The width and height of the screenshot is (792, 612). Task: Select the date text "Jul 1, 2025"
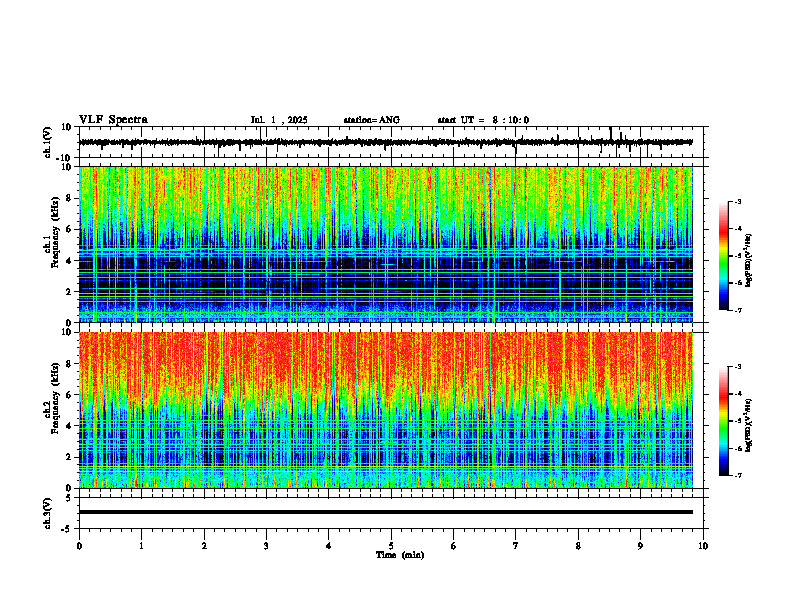pos(279,120)
